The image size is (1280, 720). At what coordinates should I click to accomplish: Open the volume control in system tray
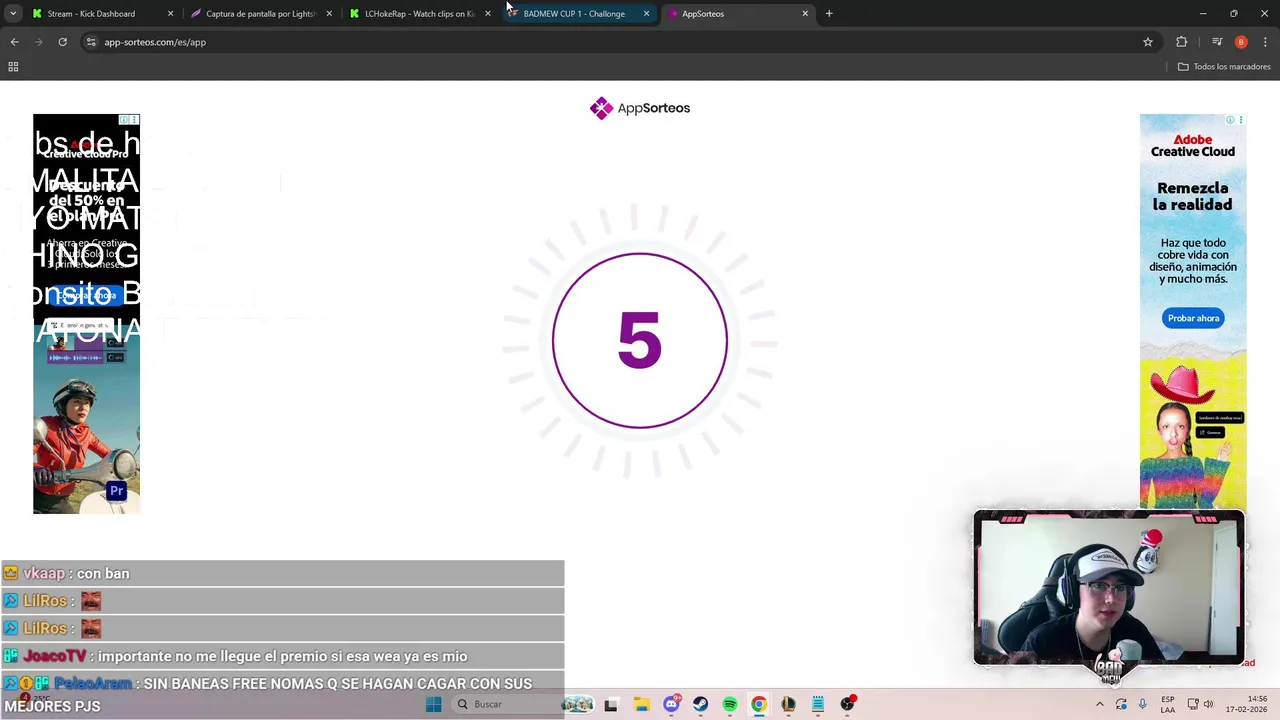1208,704
